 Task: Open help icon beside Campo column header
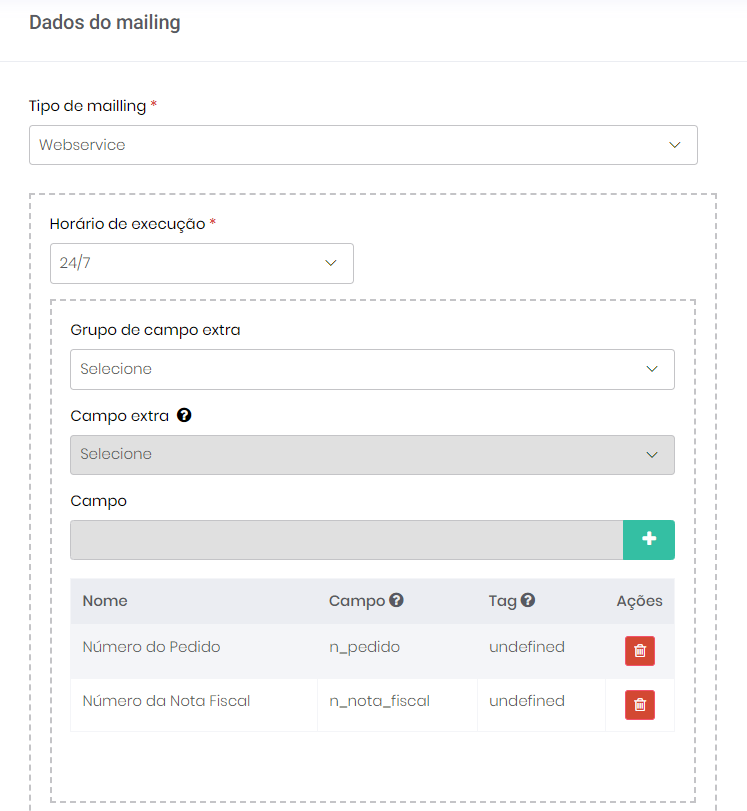click(396, 601)
